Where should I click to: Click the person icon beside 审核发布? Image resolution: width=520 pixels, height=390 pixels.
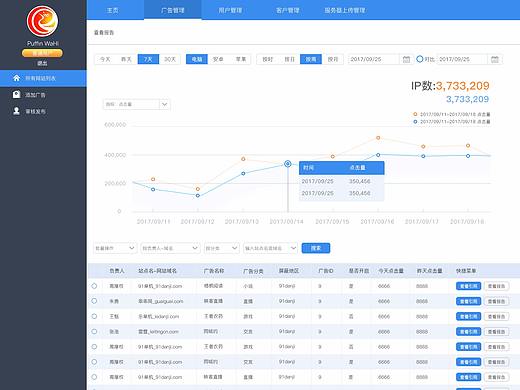(16, 111)
